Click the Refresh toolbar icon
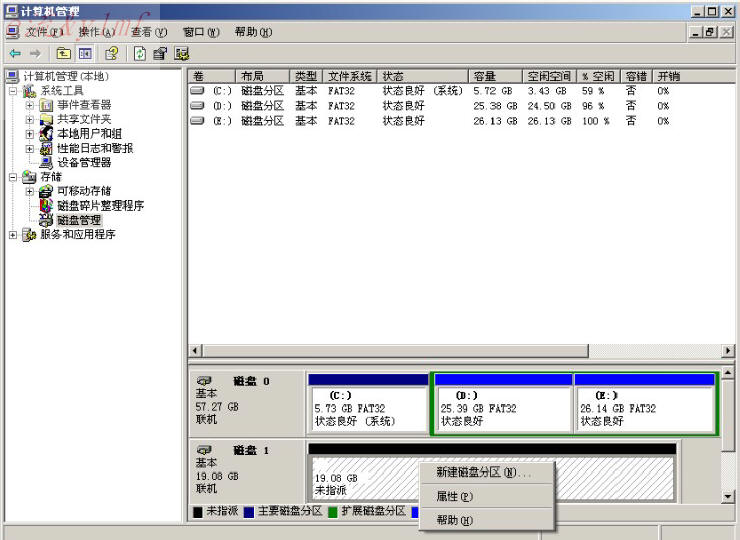 coord(139,53)
